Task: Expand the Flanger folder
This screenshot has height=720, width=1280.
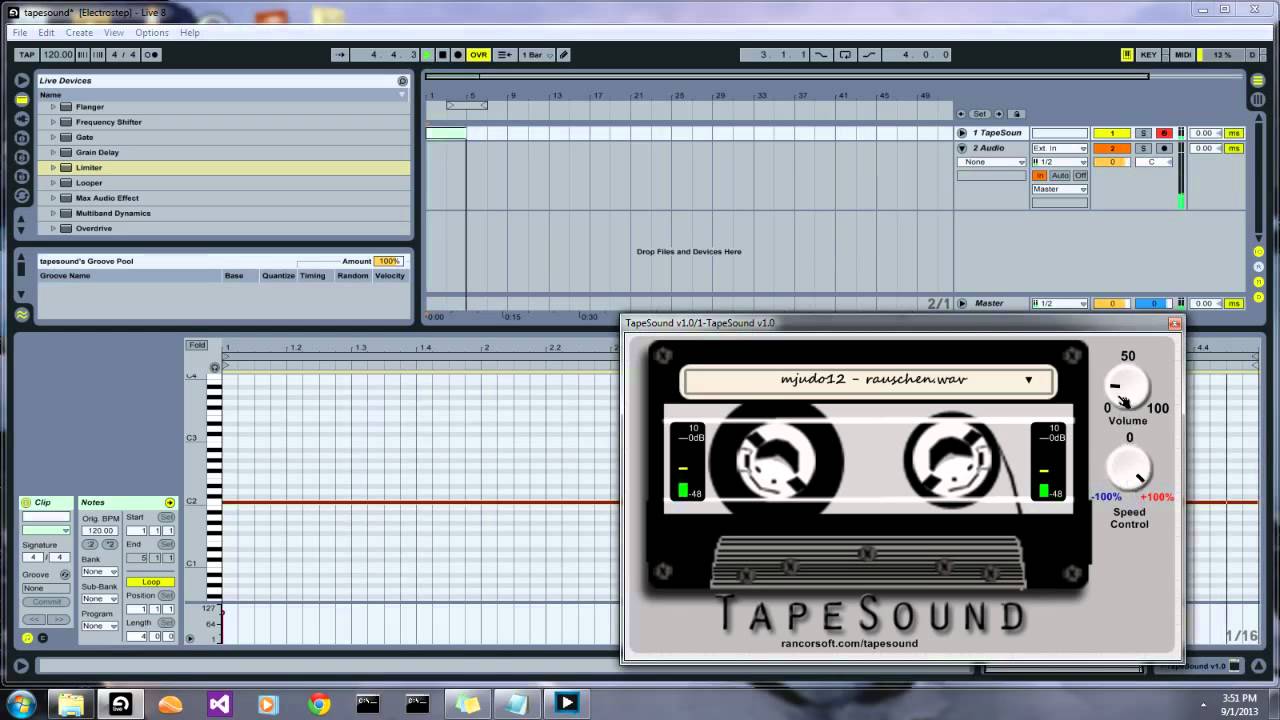Action: click(53, 107)
